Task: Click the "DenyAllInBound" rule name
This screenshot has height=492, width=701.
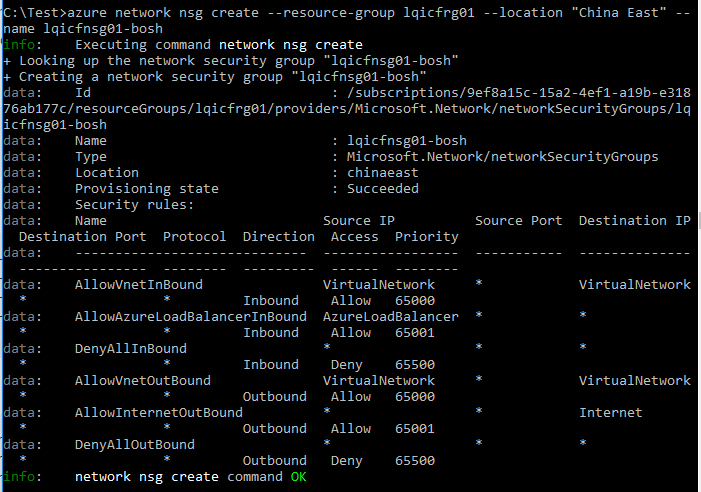Action: pyautogui.click(x=130, y=349)
